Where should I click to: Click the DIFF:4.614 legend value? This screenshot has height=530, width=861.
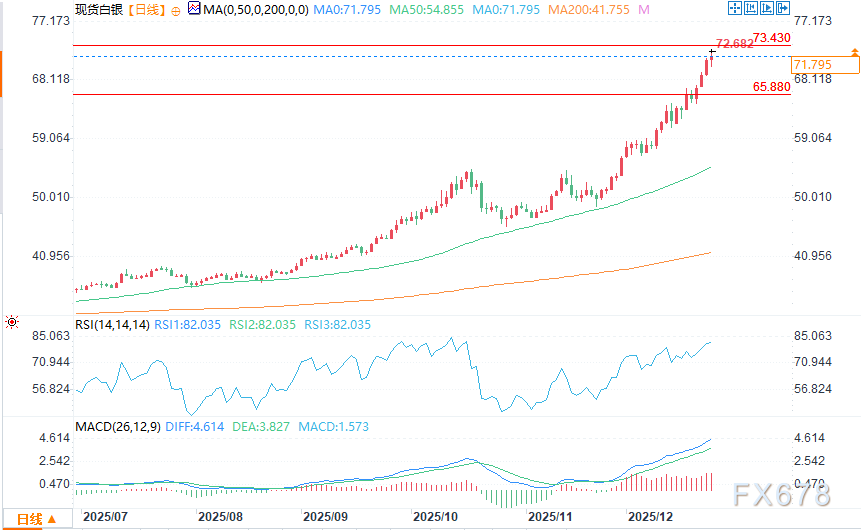[x=194, y=427]
